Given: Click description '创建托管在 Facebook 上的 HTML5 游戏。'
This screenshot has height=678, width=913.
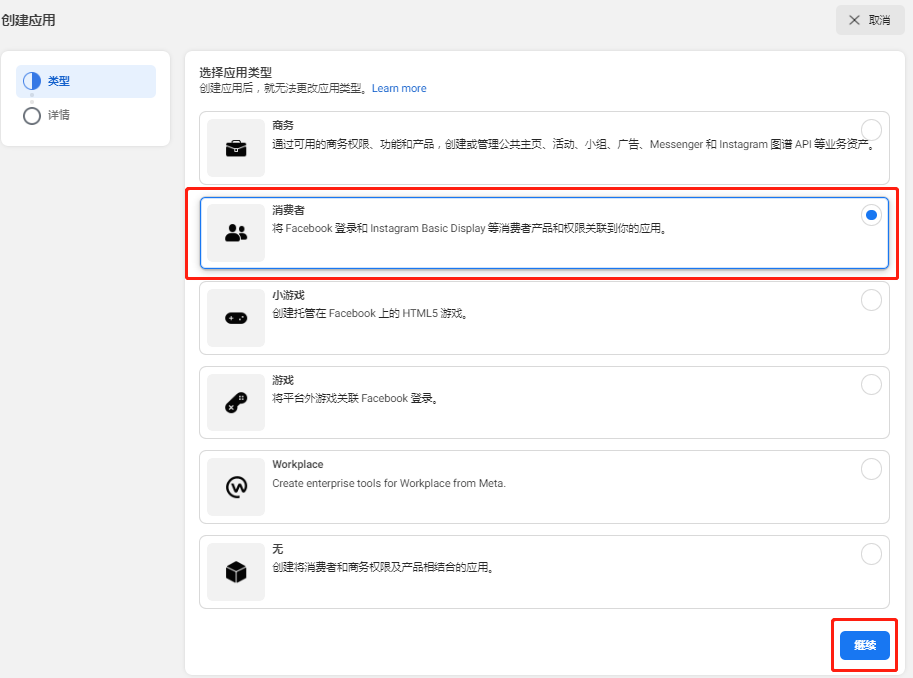Looking at the screenshot, I should [x=370, y=313].
